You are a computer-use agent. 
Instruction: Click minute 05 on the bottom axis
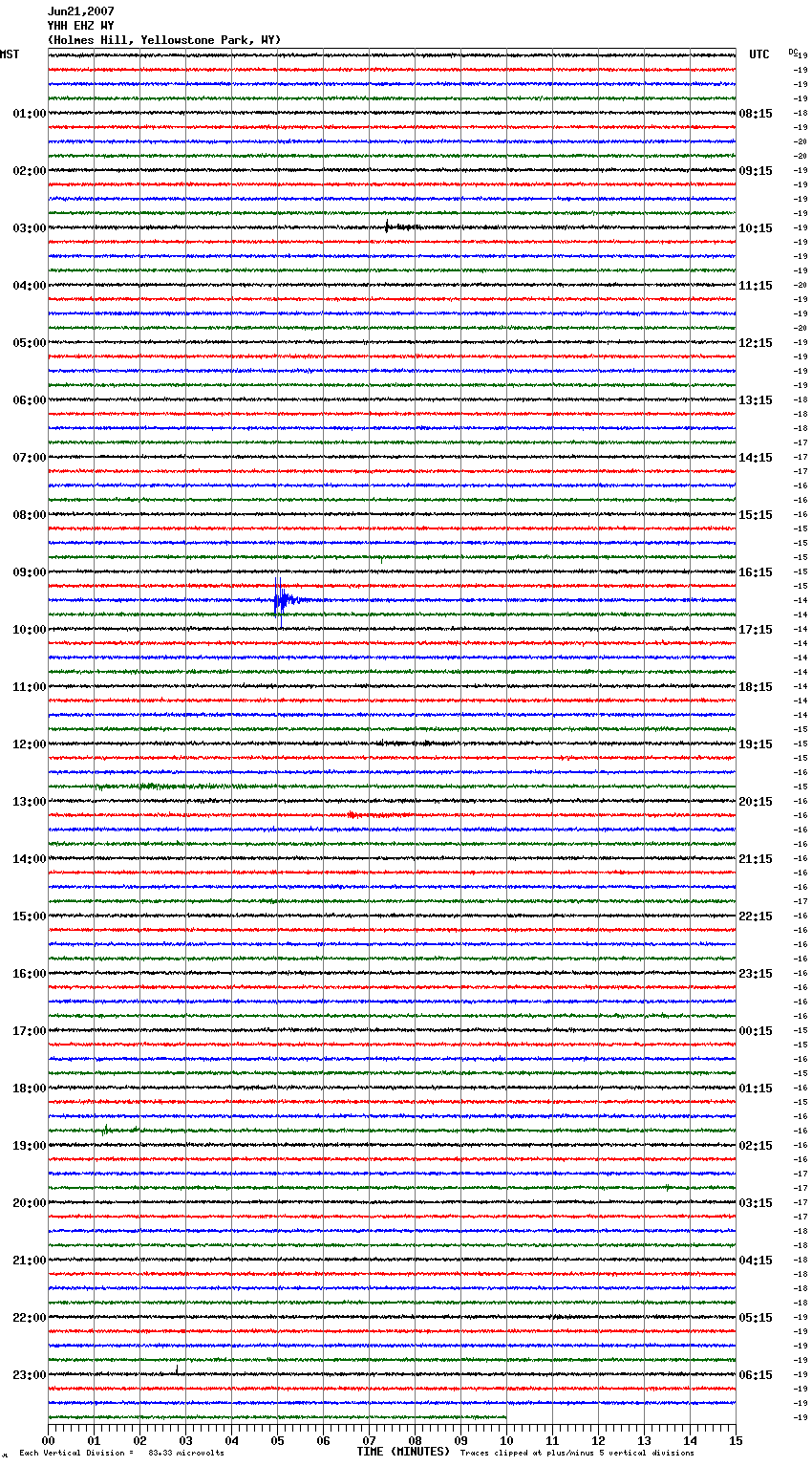pyautogui.click(x=277, y=1440)
